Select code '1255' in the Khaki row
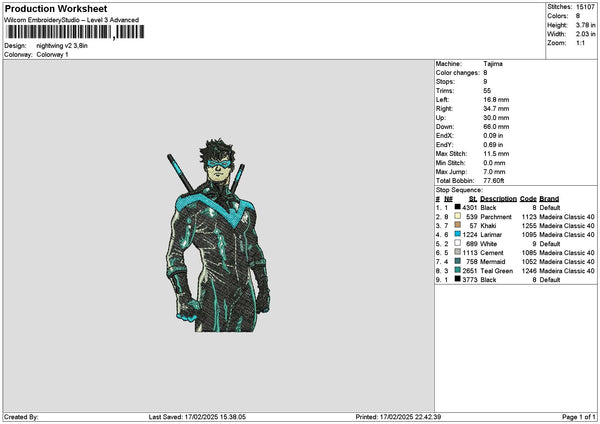Image resolution: width=600 pixels, height=424 pixels. tap(529, 226)
